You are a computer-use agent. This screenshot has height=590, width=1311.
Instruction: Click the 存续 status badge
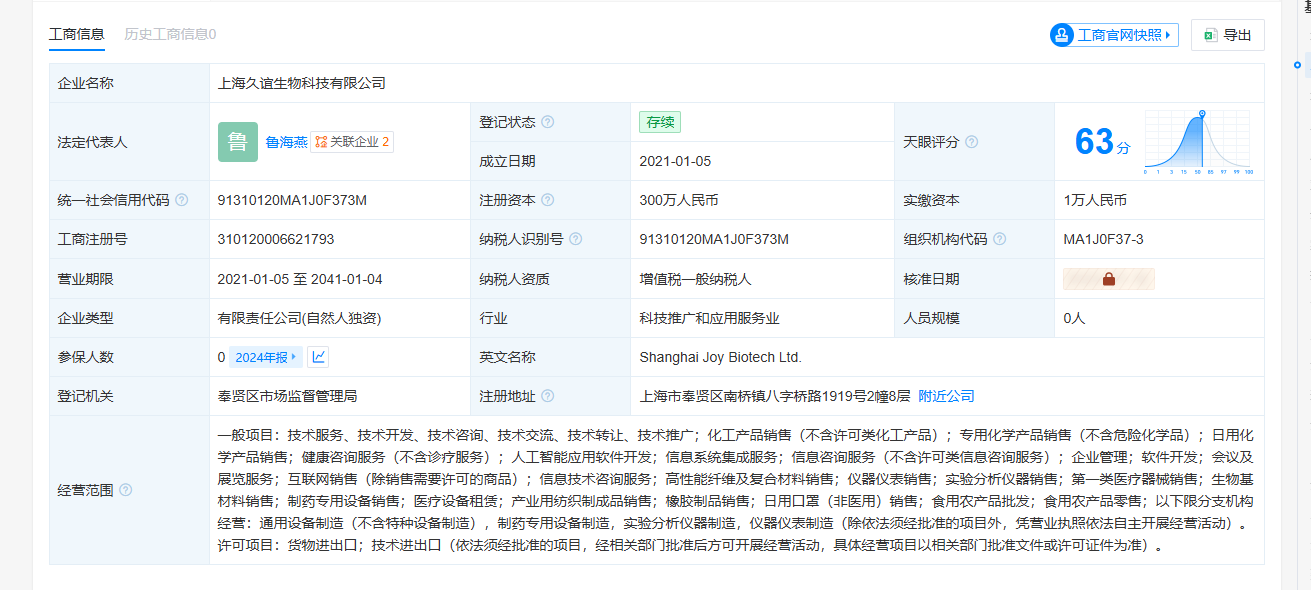[660, 122]
